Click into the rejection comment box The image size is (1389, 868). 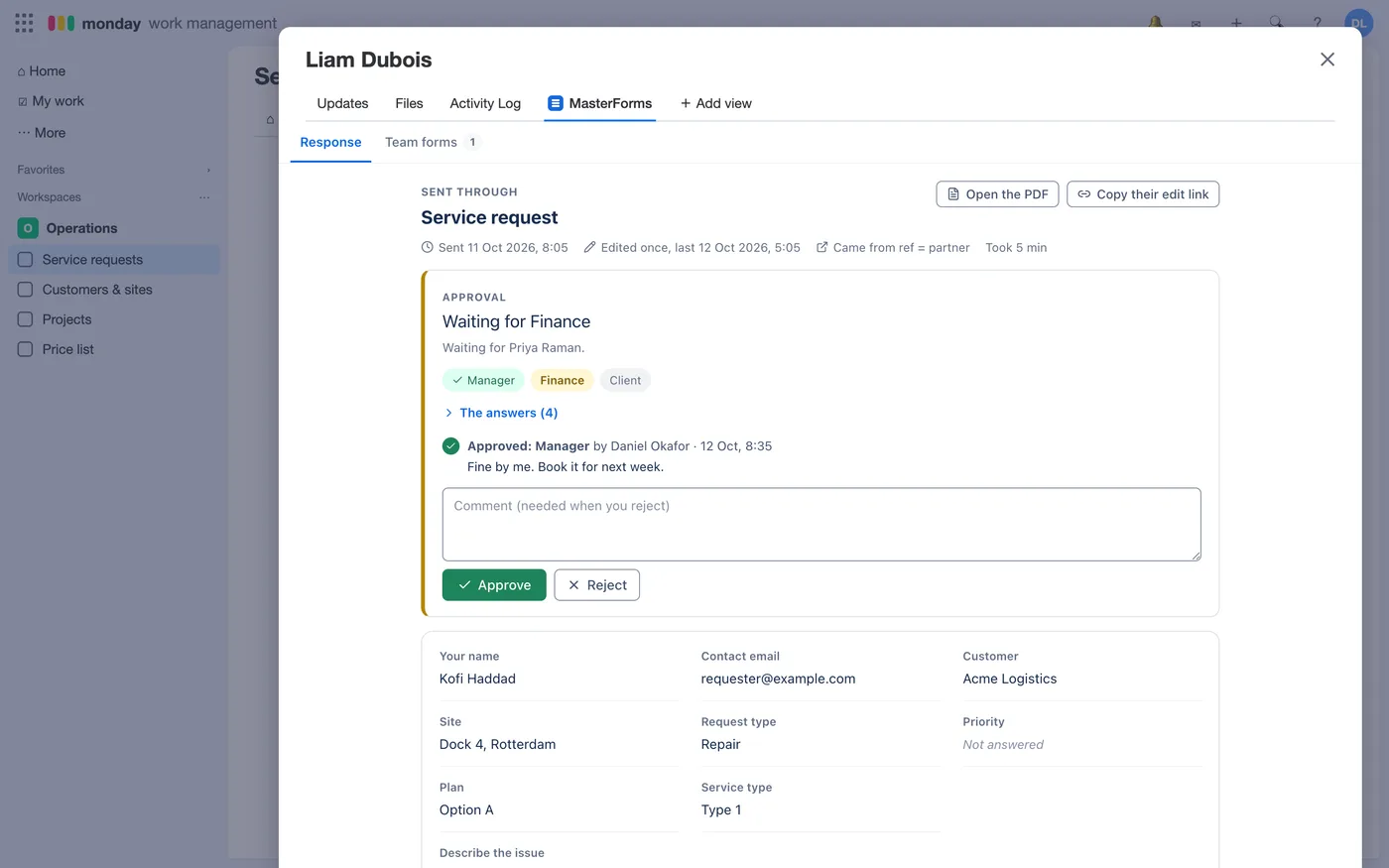tap(821, 524)
